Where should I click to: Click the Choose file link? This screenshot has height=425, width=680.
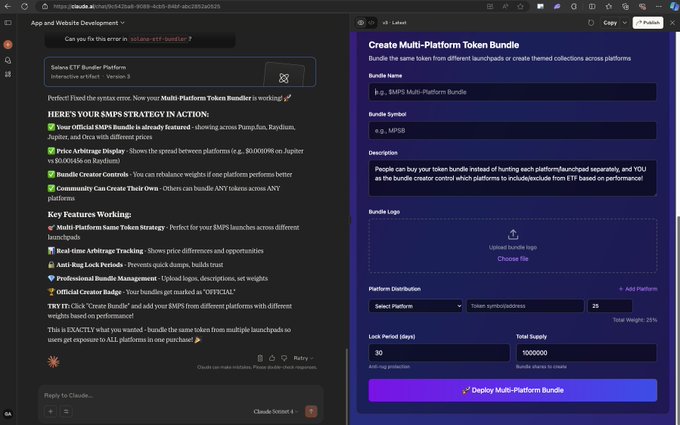pyautogui.click(x=513, y=259)
